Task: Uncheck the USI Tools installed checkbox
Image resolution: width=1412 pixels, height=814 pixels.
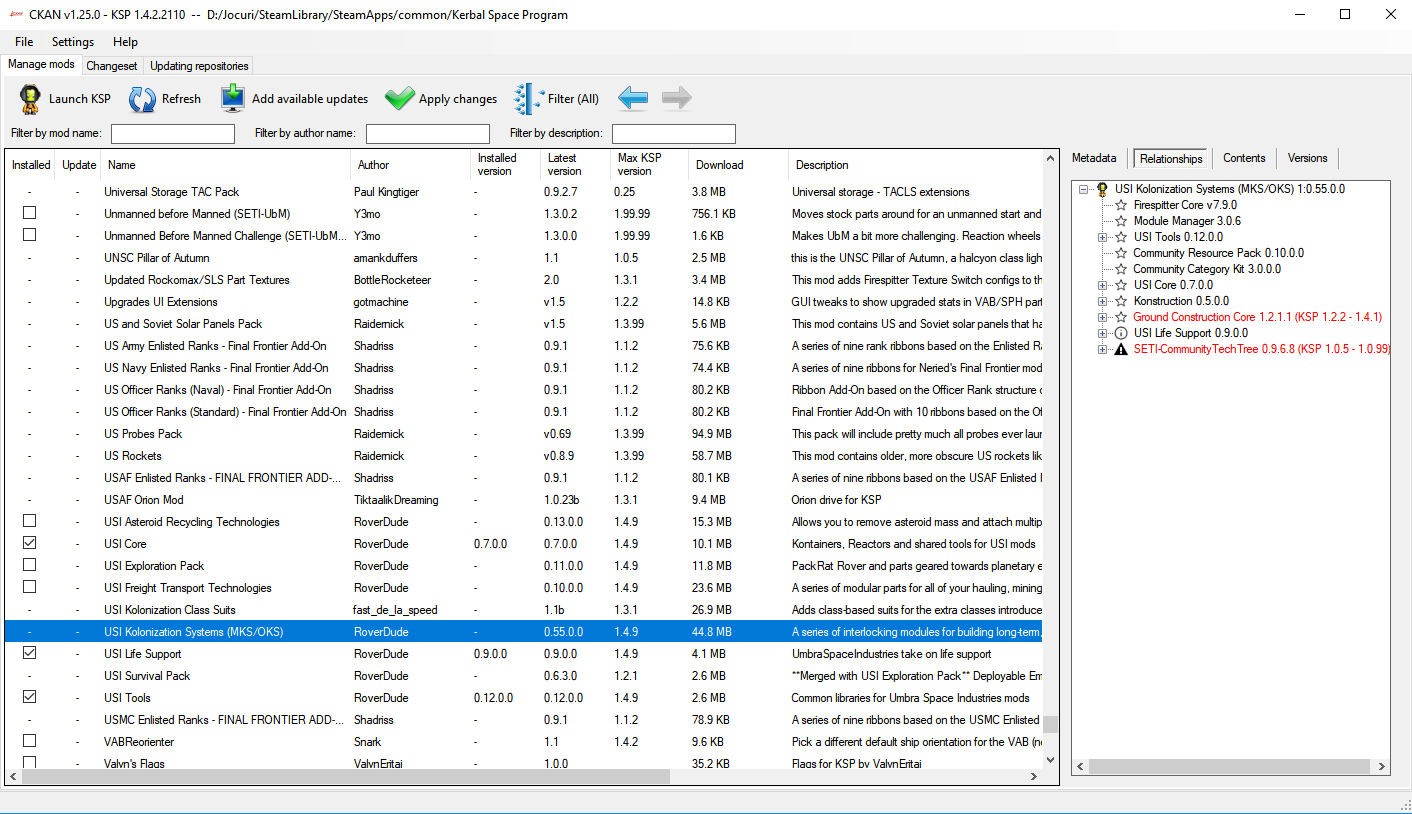Action: click(30, 697)
